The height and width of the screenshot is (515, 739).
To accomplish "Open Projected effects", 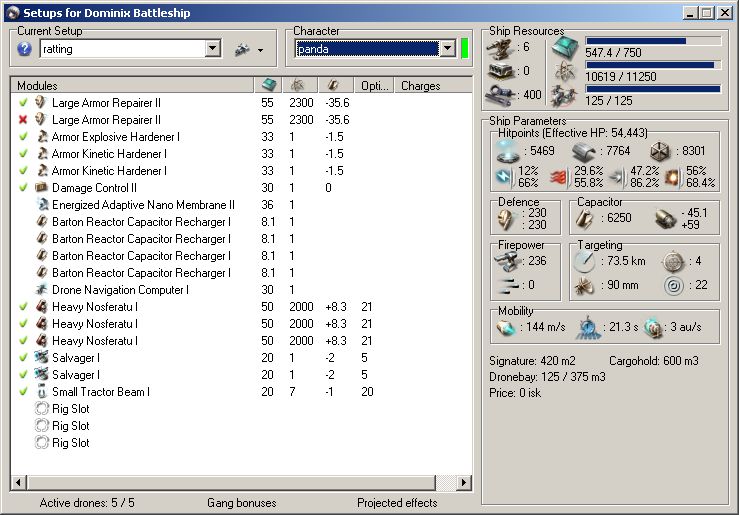I will pos(397,503).
